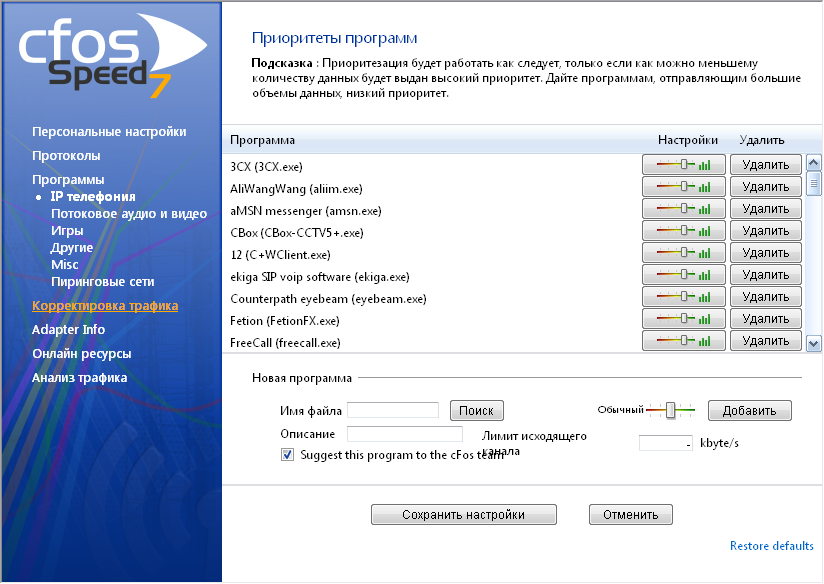Click the Добавить button to add program
Viewport: 824px width, 584px height.
coord(749,411)
